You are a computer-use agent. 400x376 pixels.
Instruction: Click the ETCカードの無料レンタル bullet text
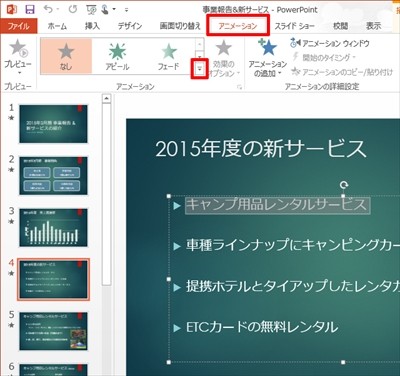tap(262, 327)
